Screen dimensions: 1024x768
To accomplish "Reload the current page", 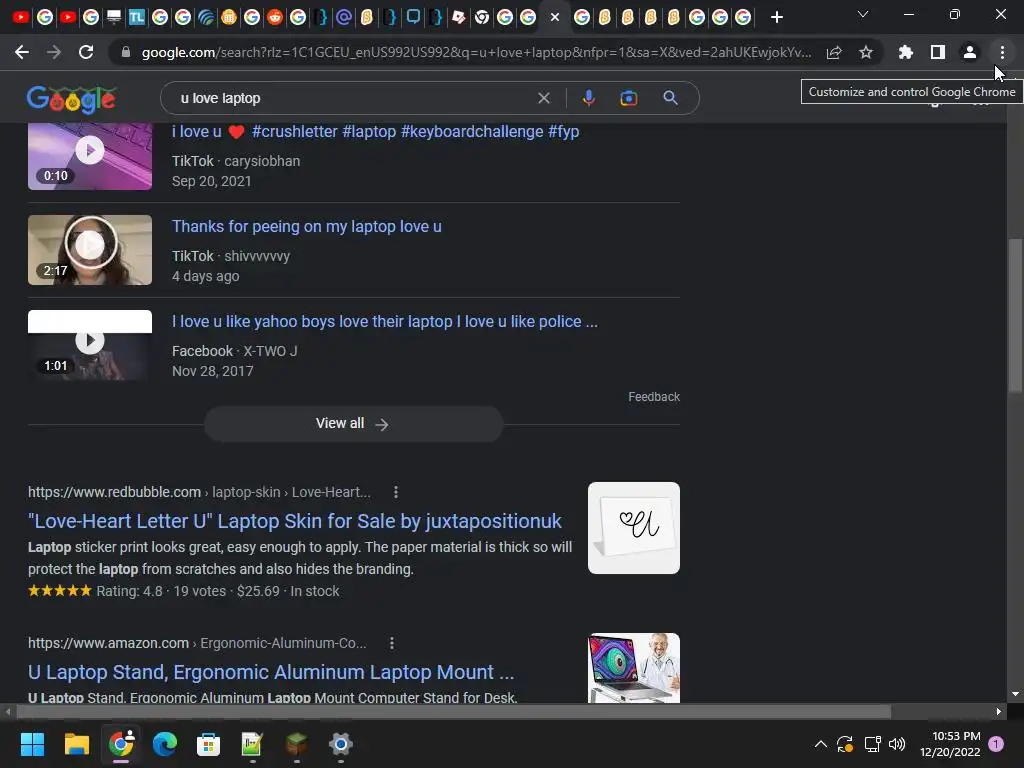I will pyautogui.click(x=86, y=52).
